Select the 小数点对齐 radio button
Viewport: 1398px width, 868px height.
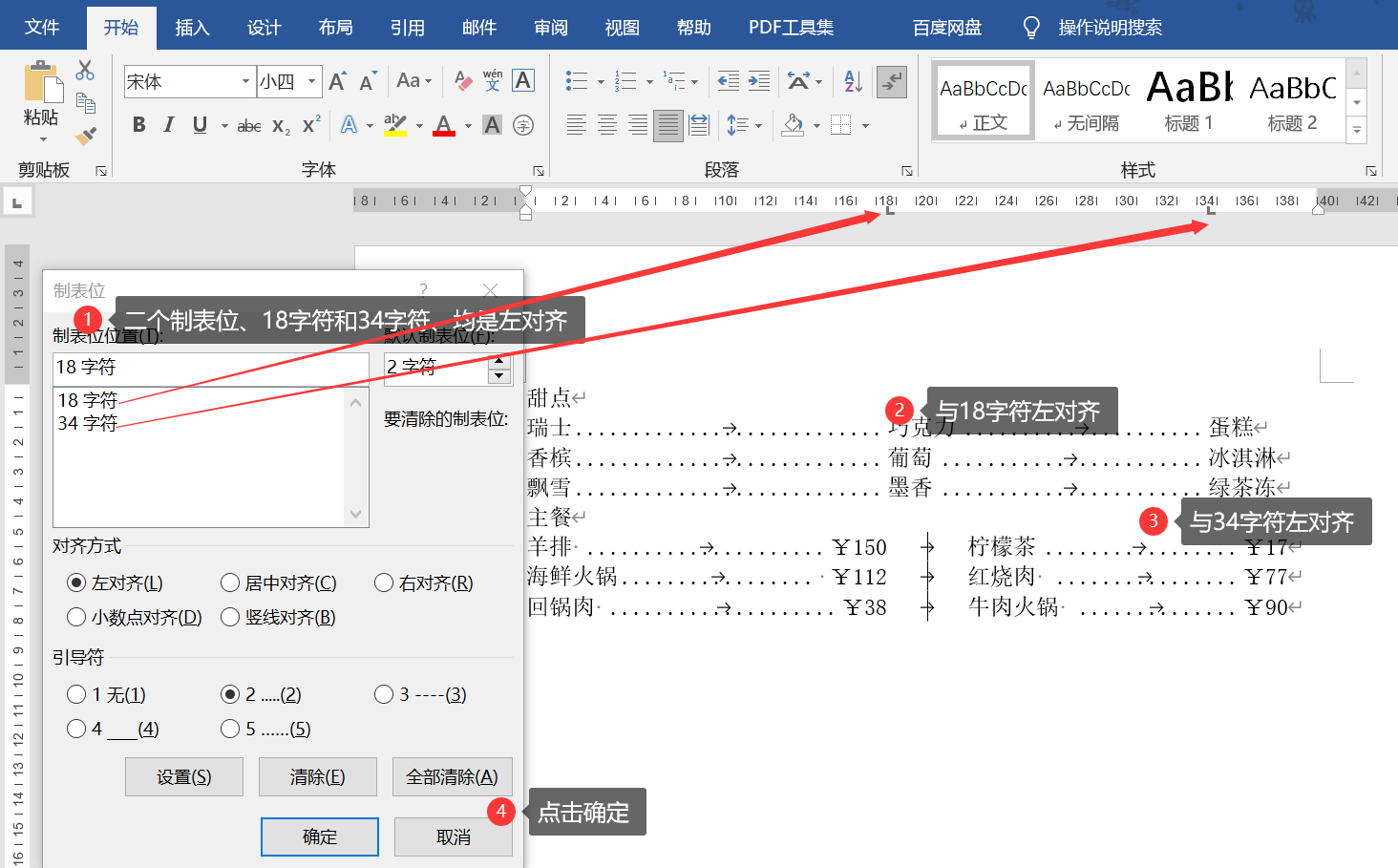tap(76, 617)
